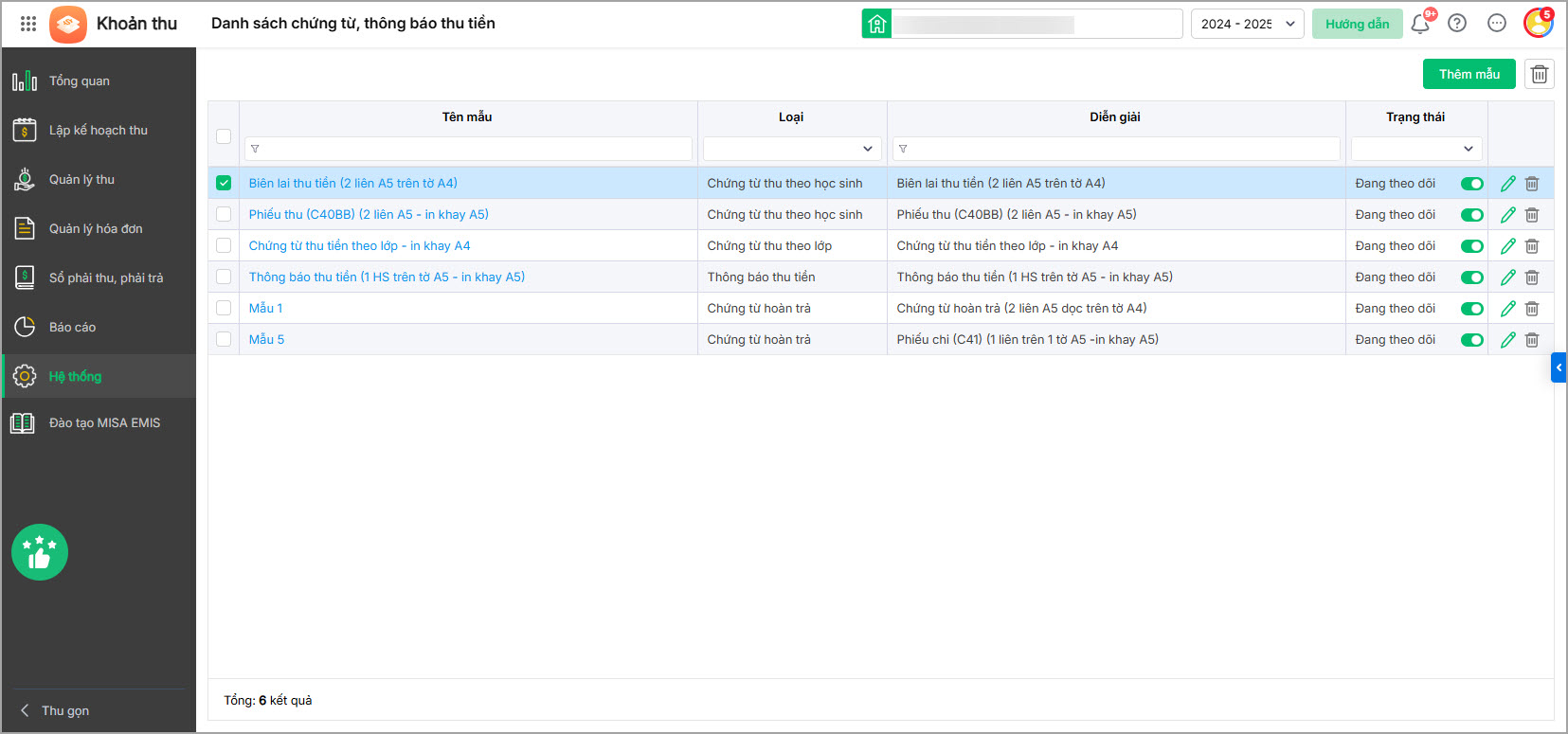The height and width of the screenshot is (734, 1568).
Task: Delete the Chứng từ thu tiền theo lớp template
Action: pyautogui.click(x=1532, y=246)
